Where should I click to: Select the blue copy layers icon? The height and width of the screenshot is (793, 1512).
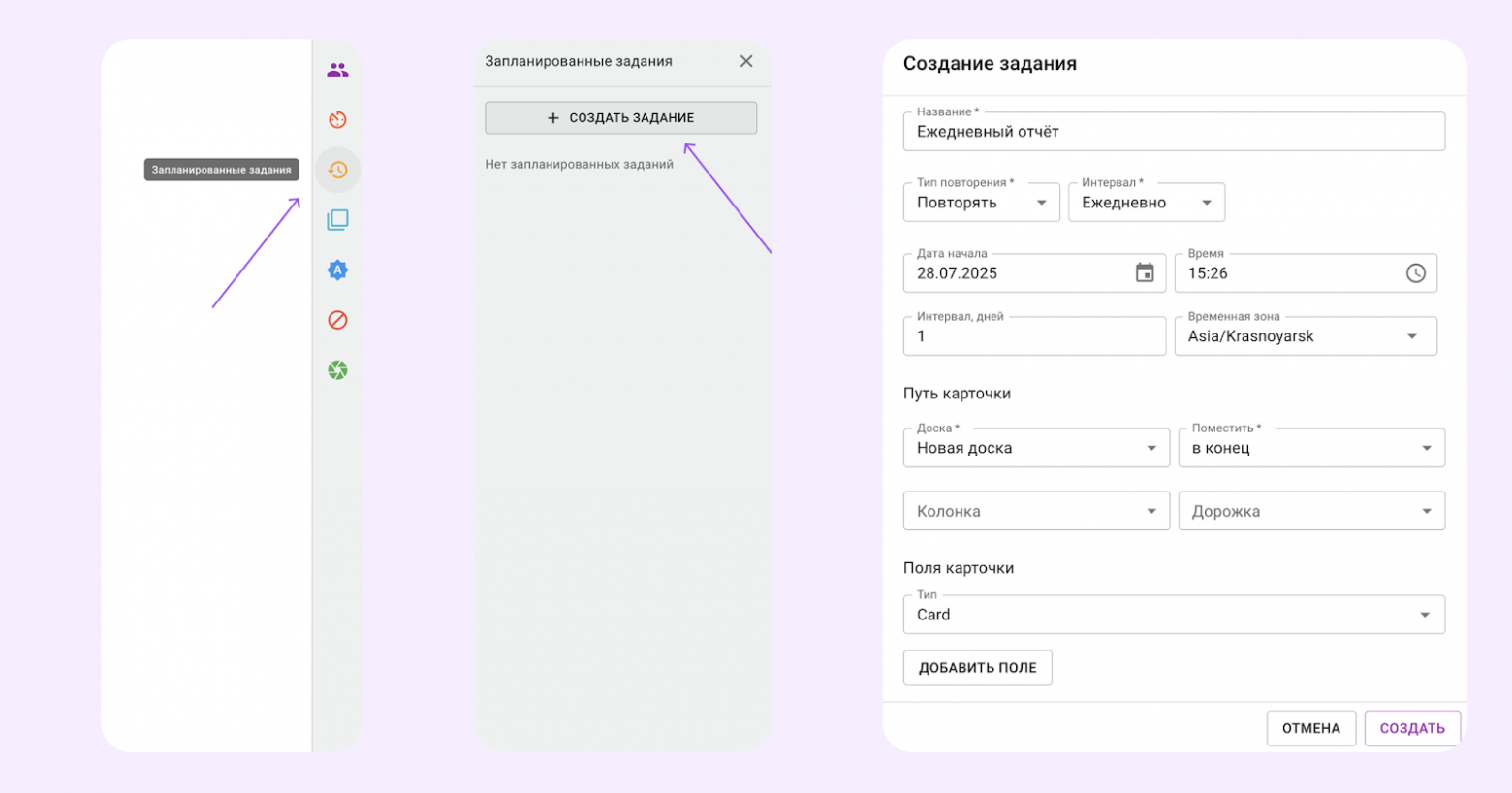tap(336, 219)
